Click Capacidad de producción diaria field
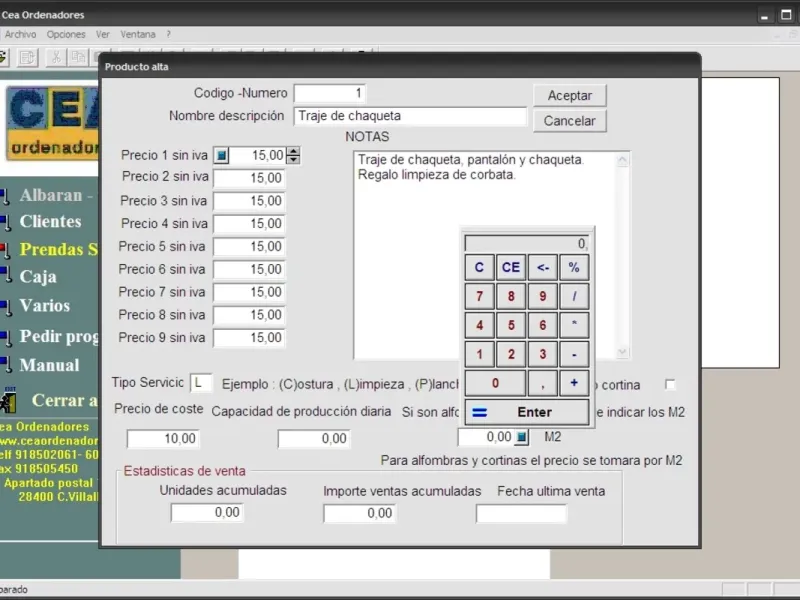Screen dimensions: 800x600 pos(314,439)
